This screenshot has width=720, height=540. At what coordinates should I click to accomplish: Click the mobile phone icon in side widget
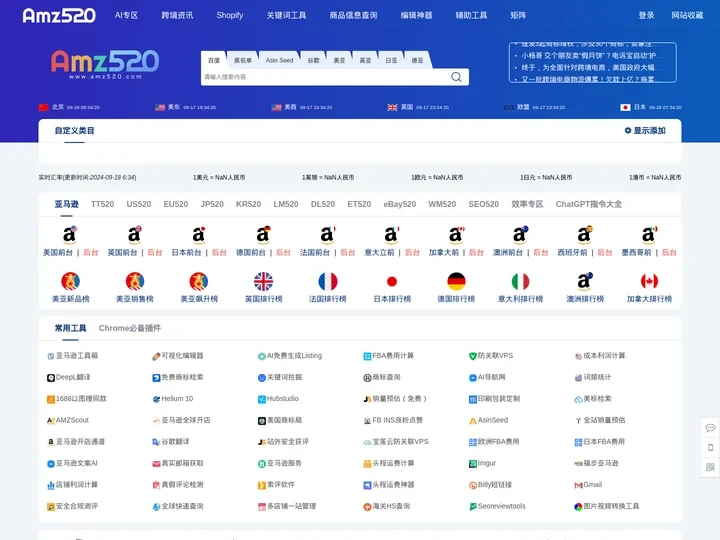[710, 448]
